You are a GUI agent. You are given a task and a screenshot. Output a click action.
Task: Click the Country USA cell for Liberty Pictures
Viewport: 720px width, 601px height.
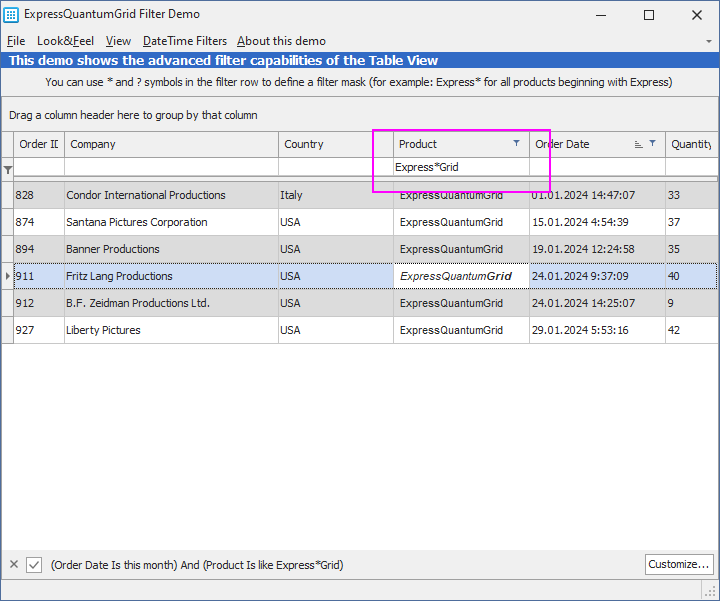(336, 330)
